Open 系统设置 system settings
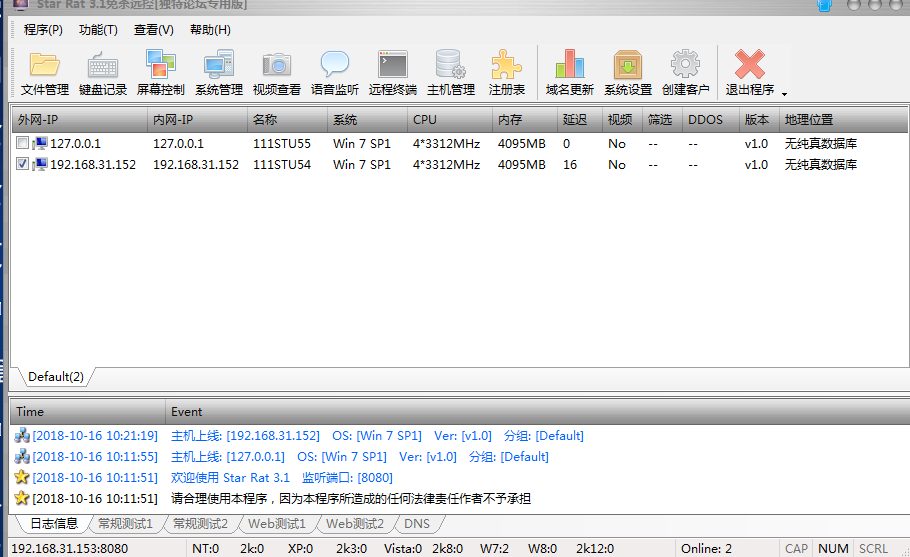This screenshot has width=910, height=557. click(628, 73)
